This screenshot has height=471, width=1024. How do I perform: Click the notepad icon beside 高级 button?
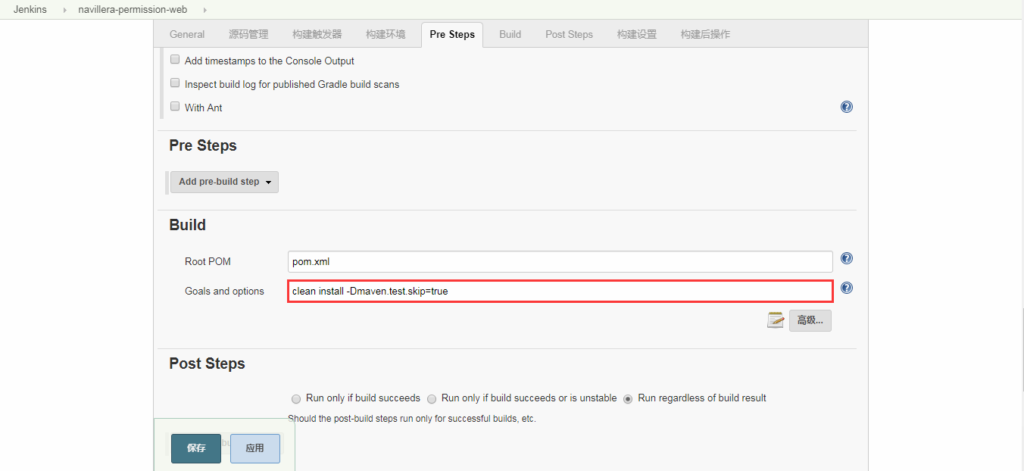coord(775,320)
